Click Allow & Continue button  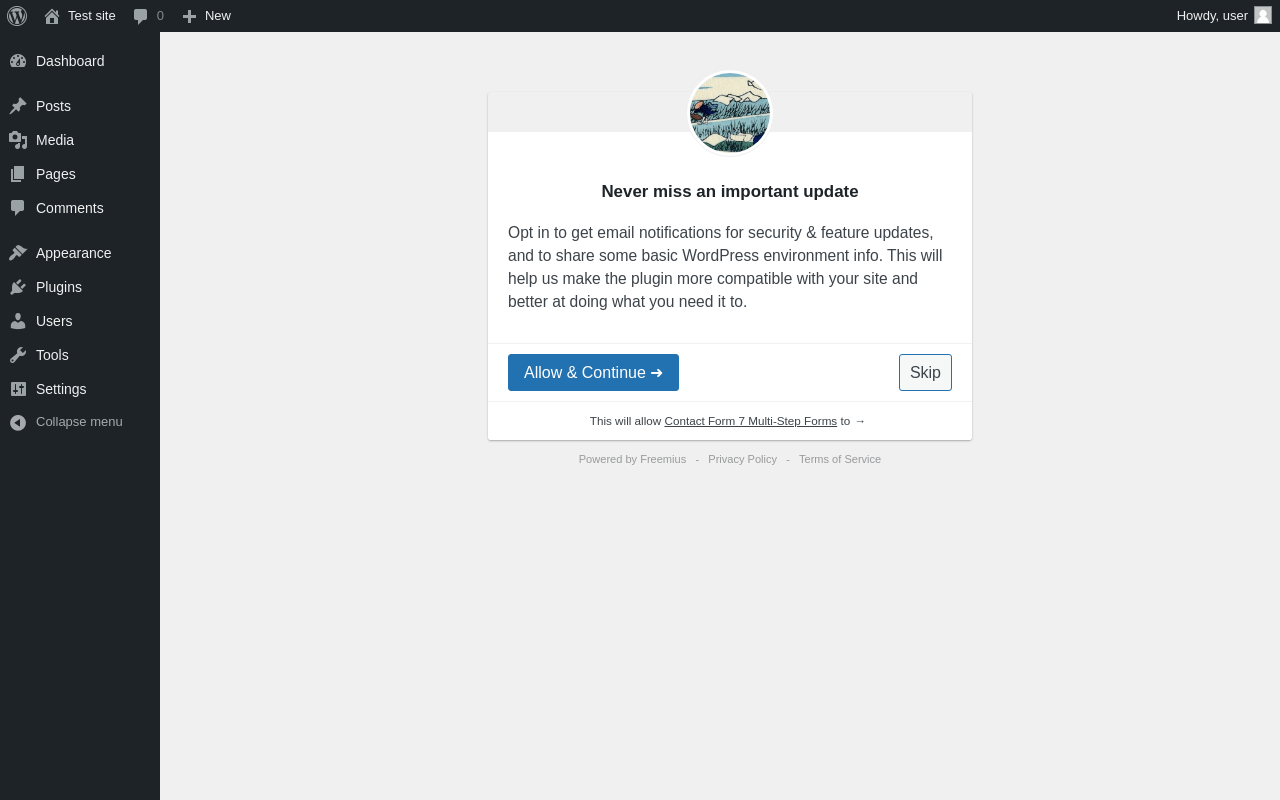click(593, 372)
